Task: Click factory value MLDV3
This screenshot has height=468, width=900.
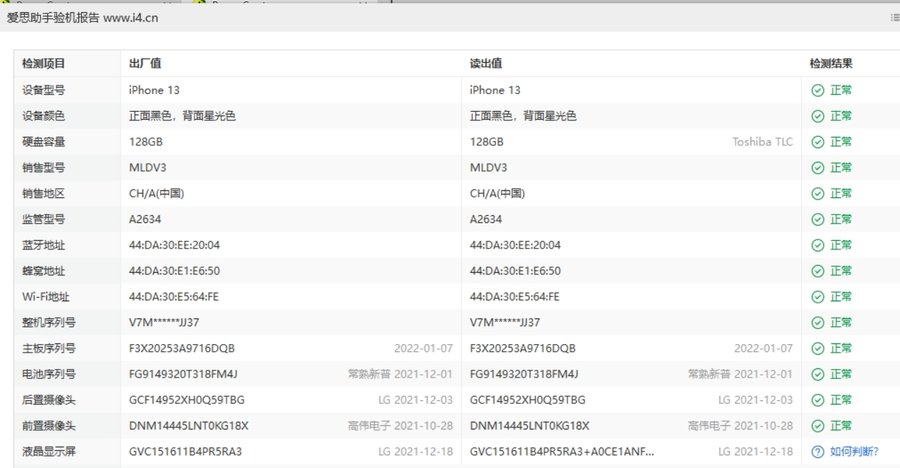Action: pos(148,168)
